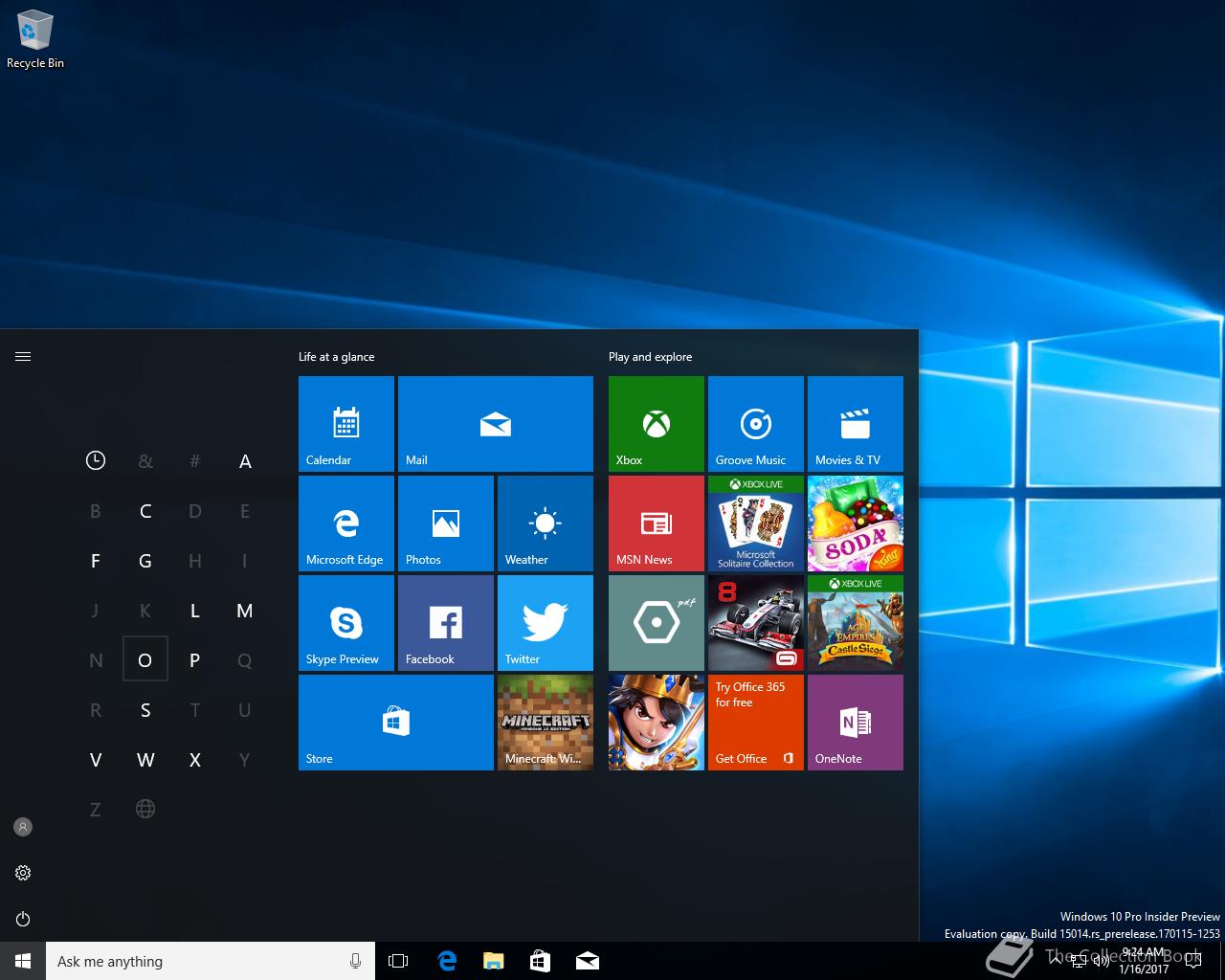Image resolution: width=1225 pixels, height=980 pixels.
Task: Expand the Start hamburger menu
Action: pyautogui.click(x=23, y=357)
